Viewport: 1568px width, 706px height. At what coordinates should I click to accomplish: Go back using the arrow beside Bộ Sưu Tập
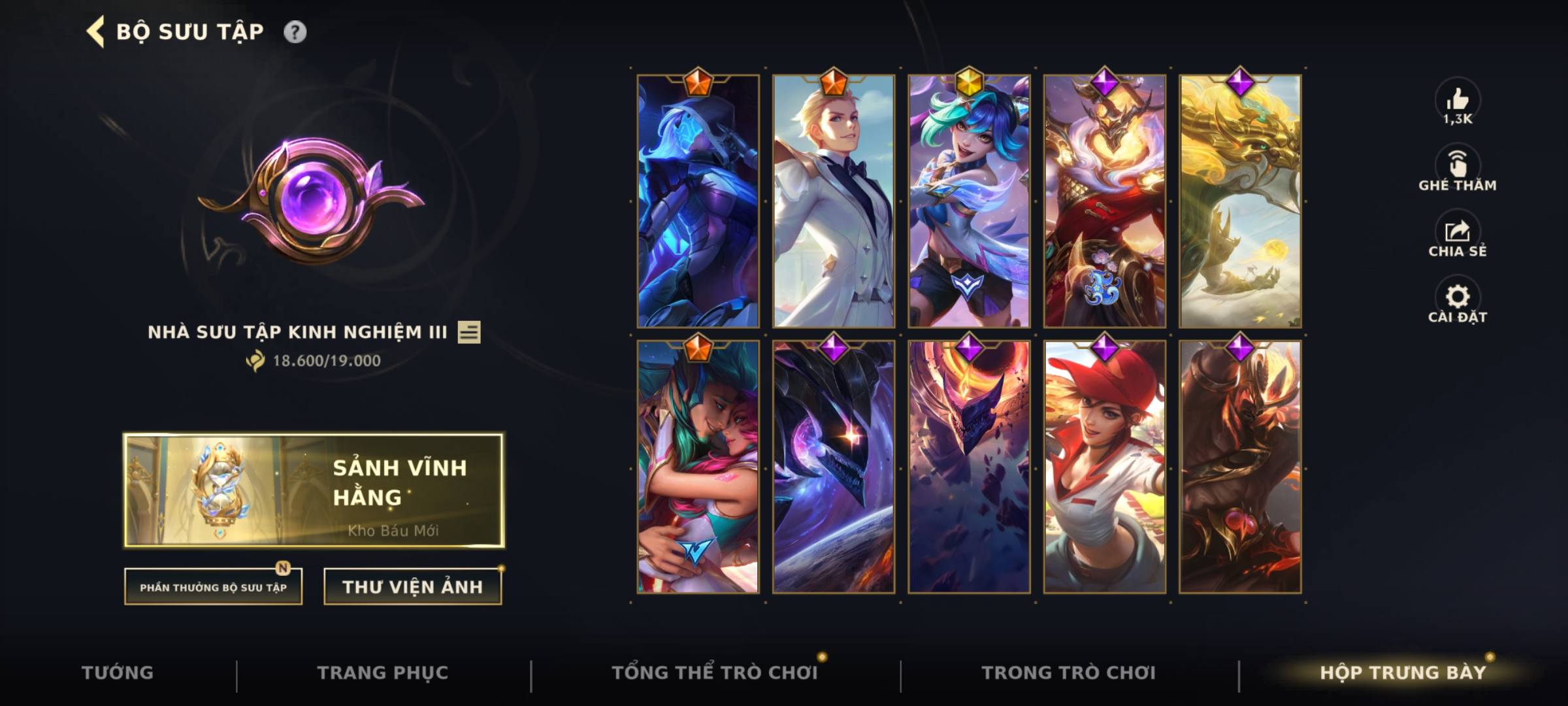(x=95, y=32)
